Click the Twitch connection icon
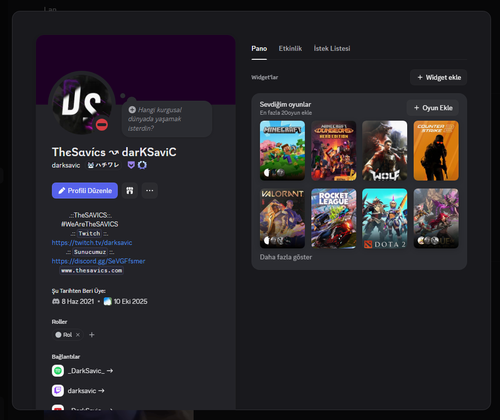Screen dimensions: 500x420 [x=58, y=391]
